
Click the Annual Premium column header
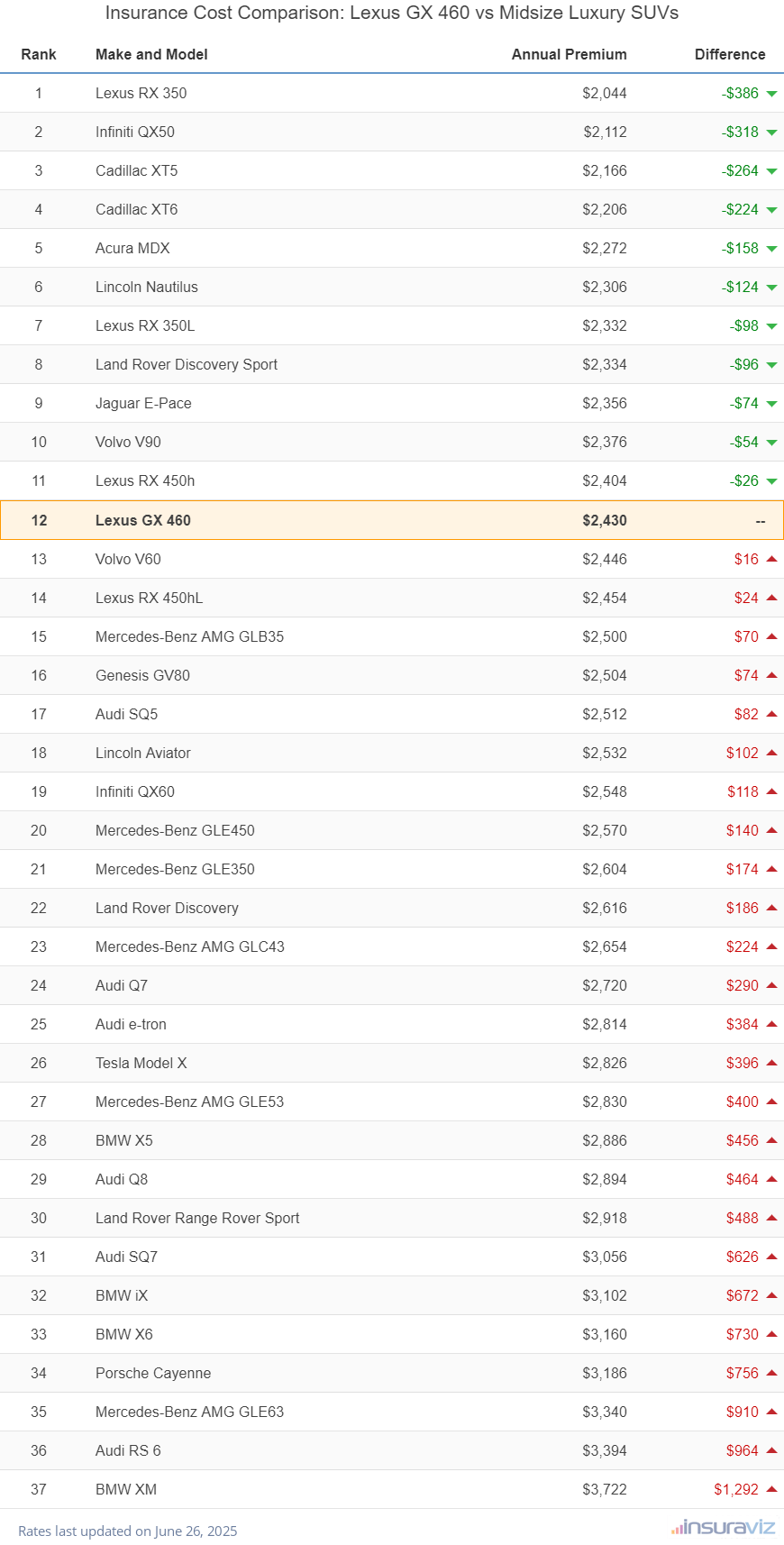[569, 54]
